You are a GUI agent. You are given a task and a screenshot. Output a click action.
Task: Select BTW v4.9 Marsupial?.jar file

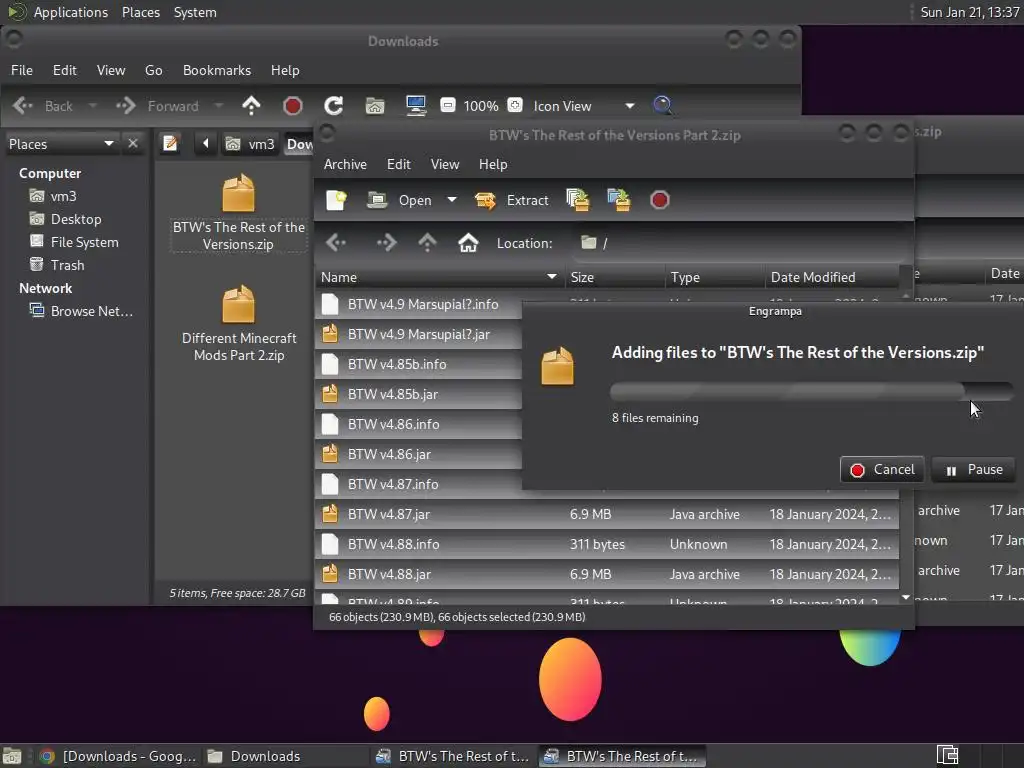pos(419,334)
